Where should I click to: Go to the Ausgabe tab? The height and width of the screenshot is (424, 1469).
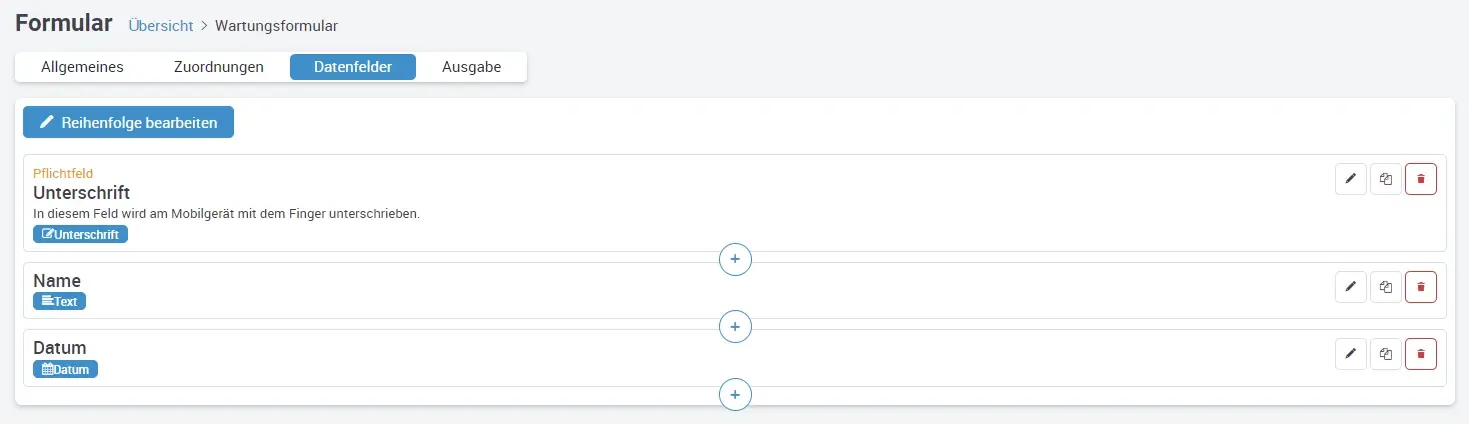click(x=471, y=67)
